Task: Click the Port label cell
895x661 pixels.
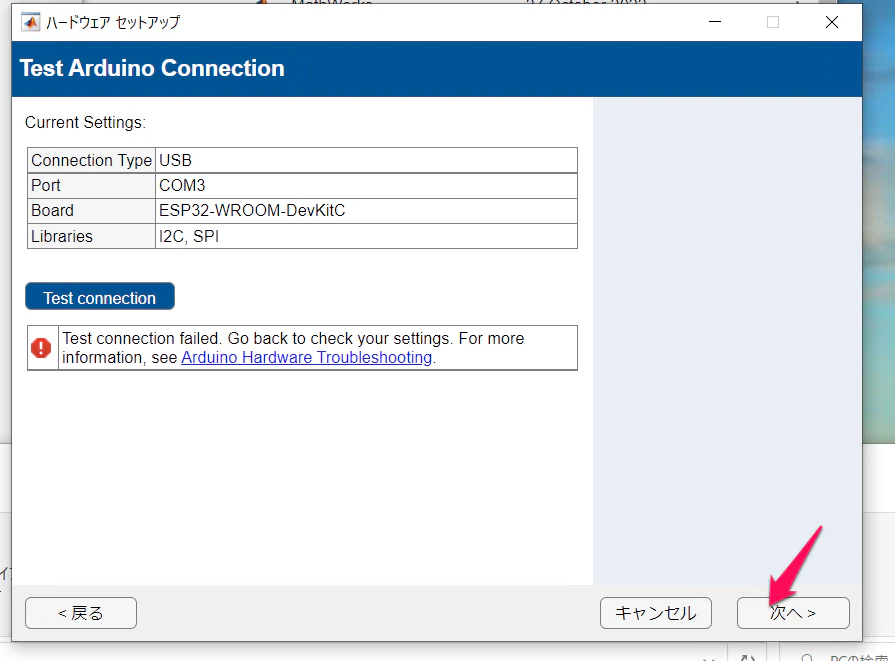Action: click(x=91, y=186)
